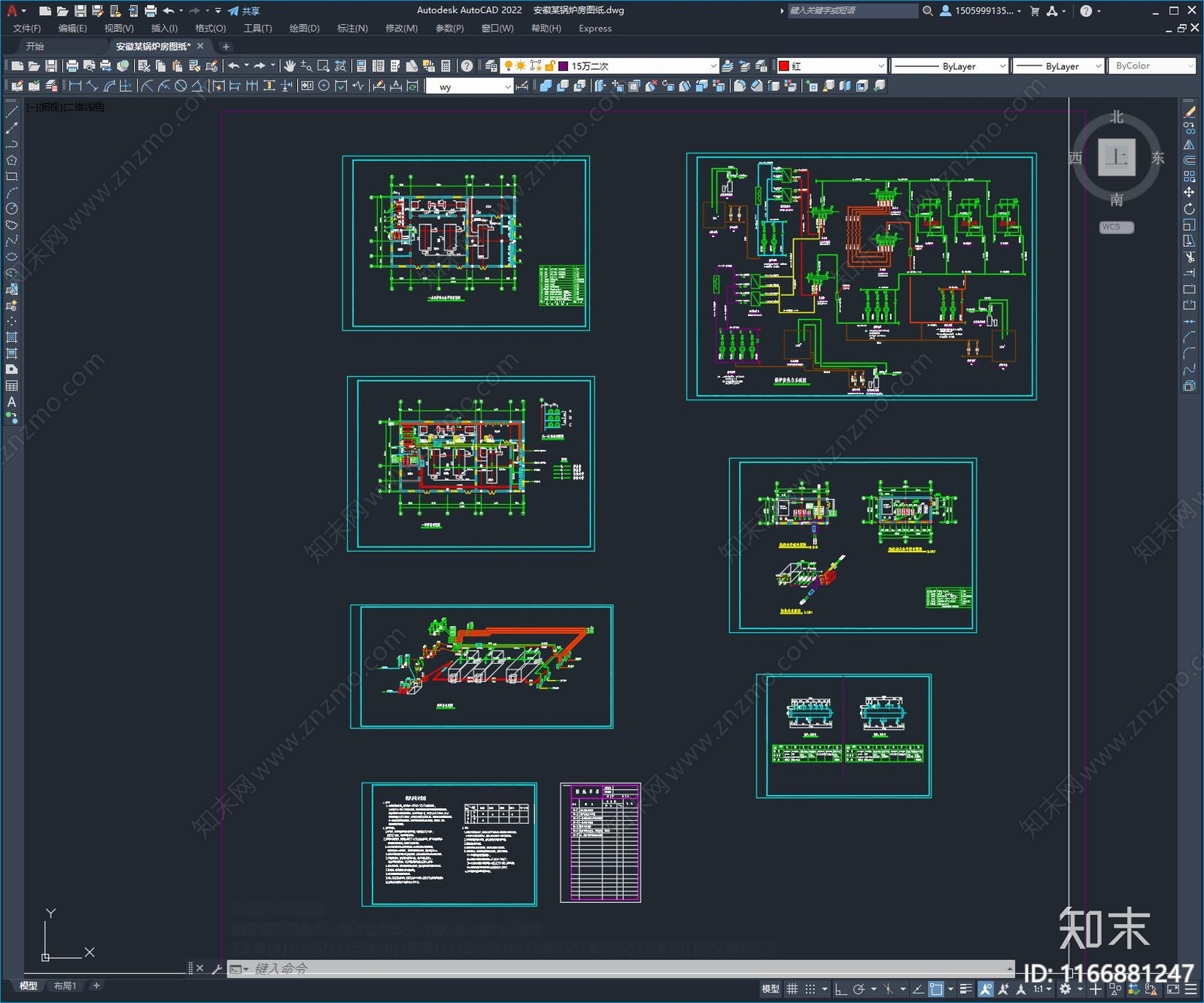The image size is (1204, 1003).
Task: Click the command line input field
Action: (602, 968)
